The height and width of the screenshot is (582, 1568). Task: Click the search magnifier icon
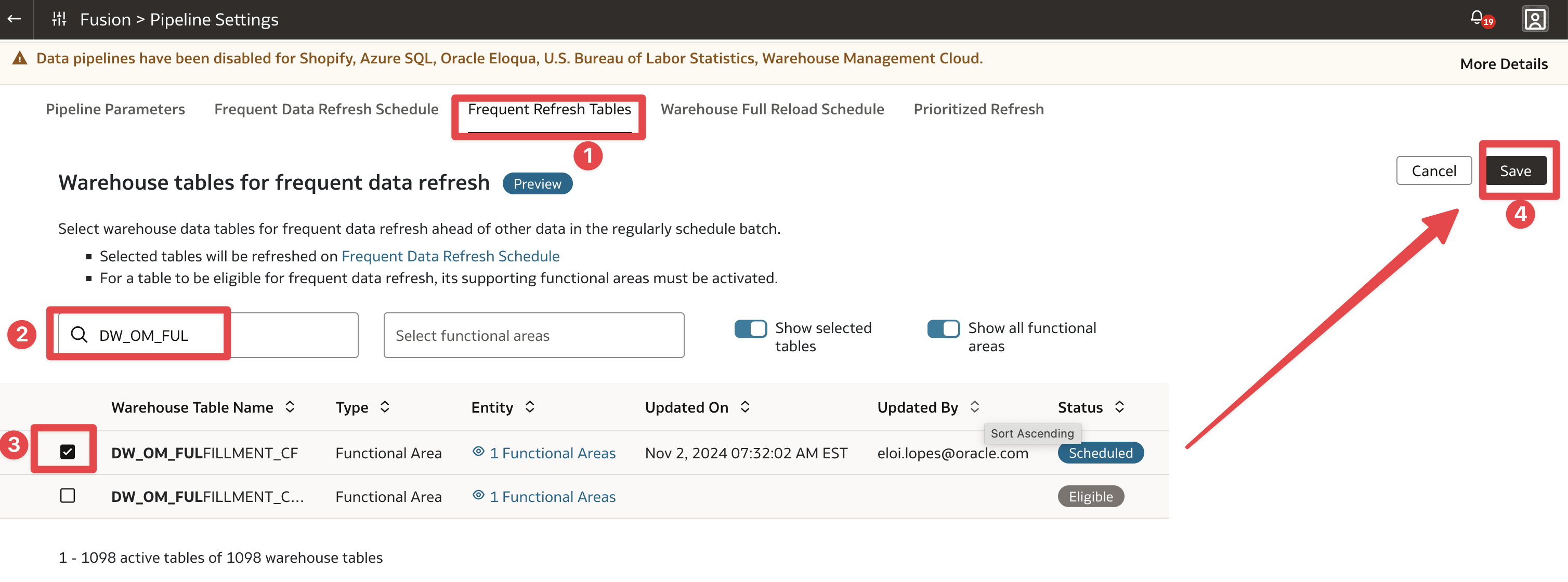point(80,335)
